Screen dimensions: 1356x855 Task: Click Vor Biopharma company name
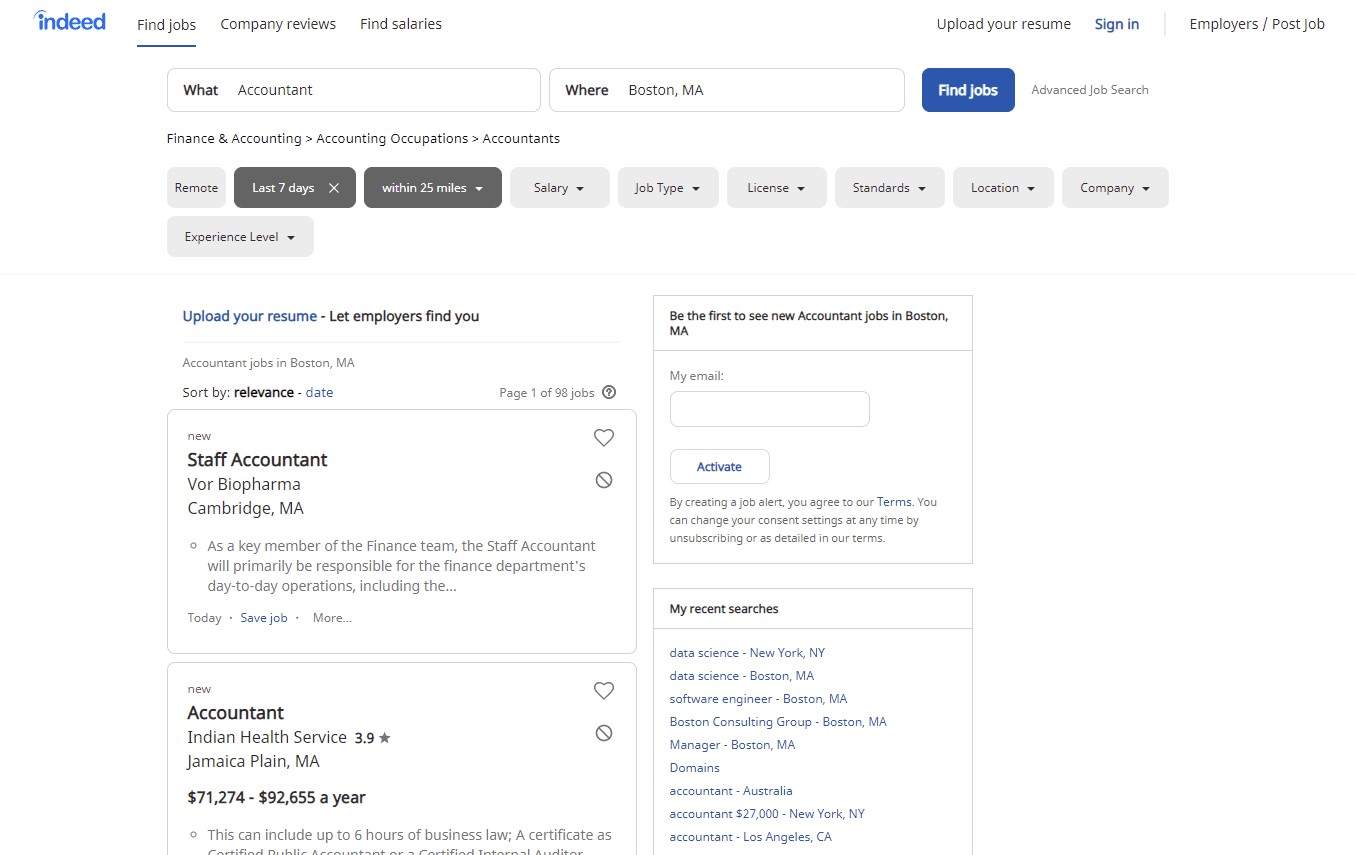(244, 484)
